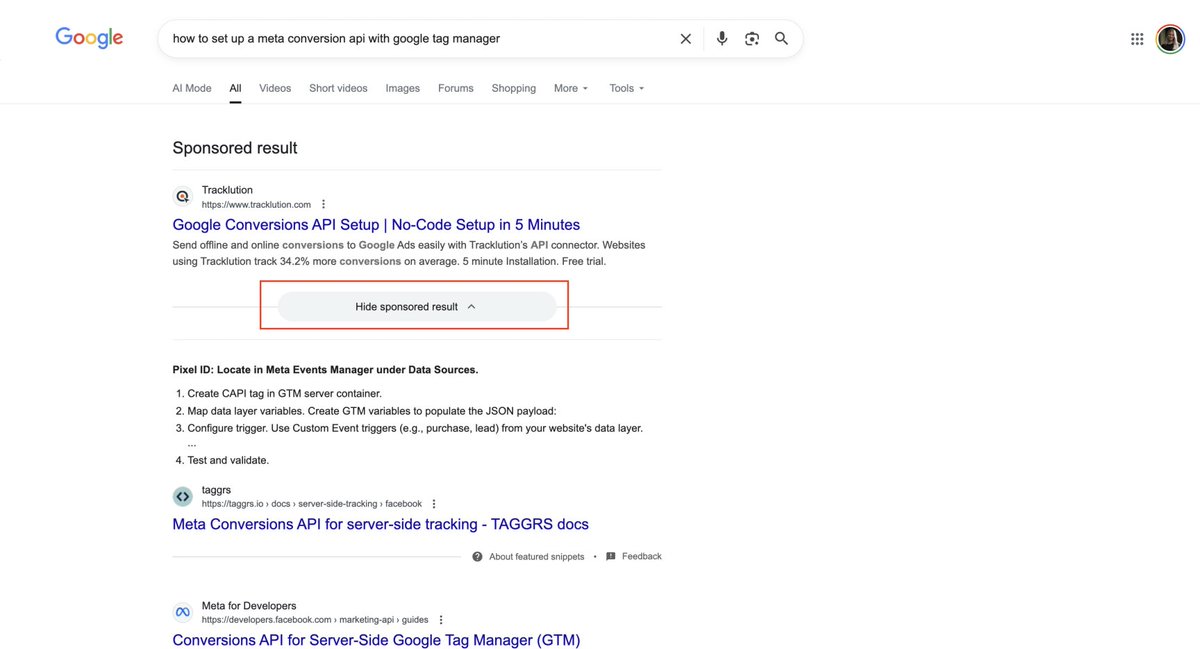Click the developers.facebook.com breadcrumb URL
This screenshot has width=1200, height=649.
[x=315, y=620]
